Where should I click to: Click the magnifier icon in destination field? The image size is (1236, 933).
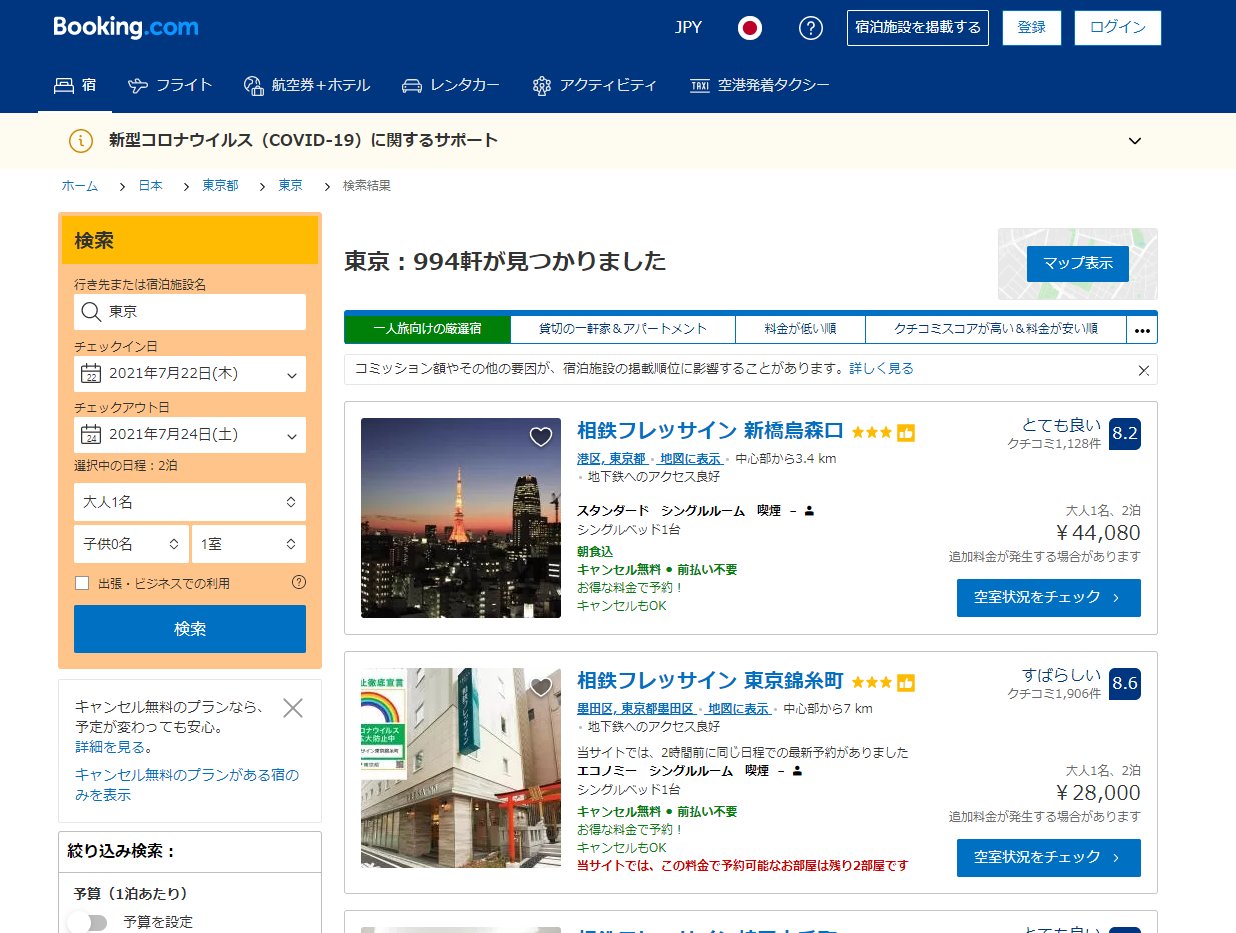click(x=92, y=312)
